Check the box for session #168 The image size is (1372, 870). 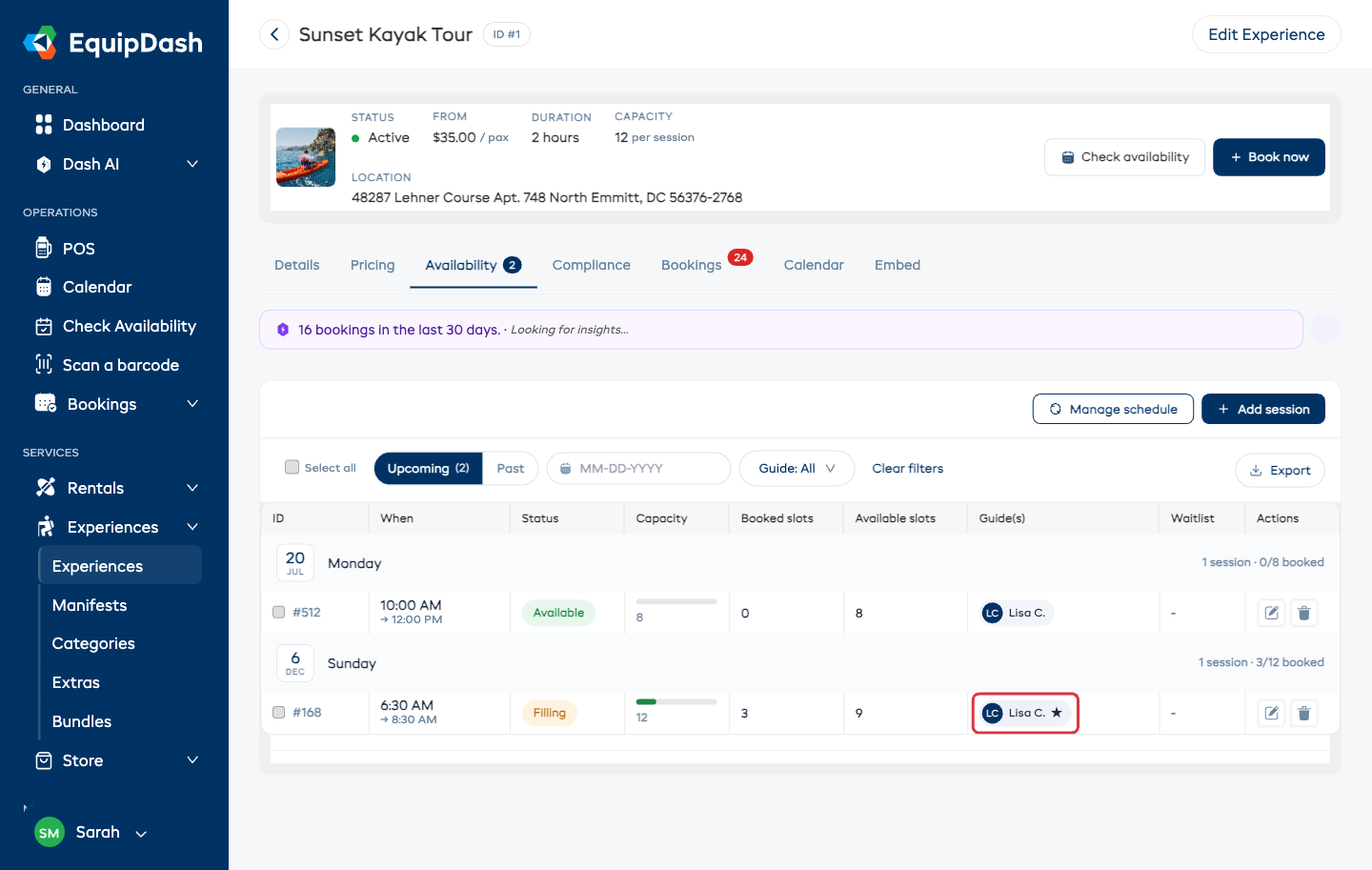(x=278, y=712)
